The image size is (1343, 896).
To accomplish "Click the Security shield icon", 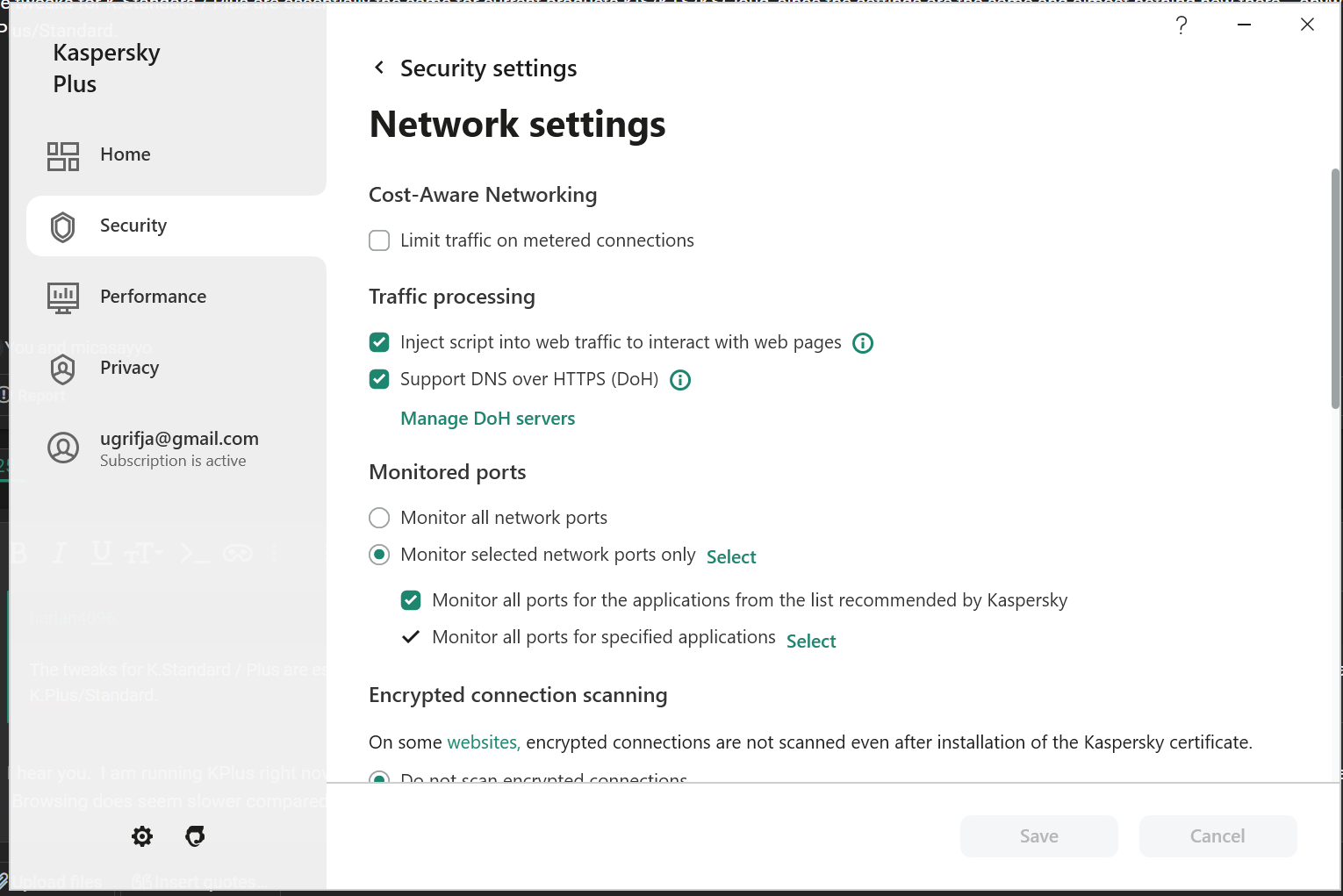I will [63, 226].
